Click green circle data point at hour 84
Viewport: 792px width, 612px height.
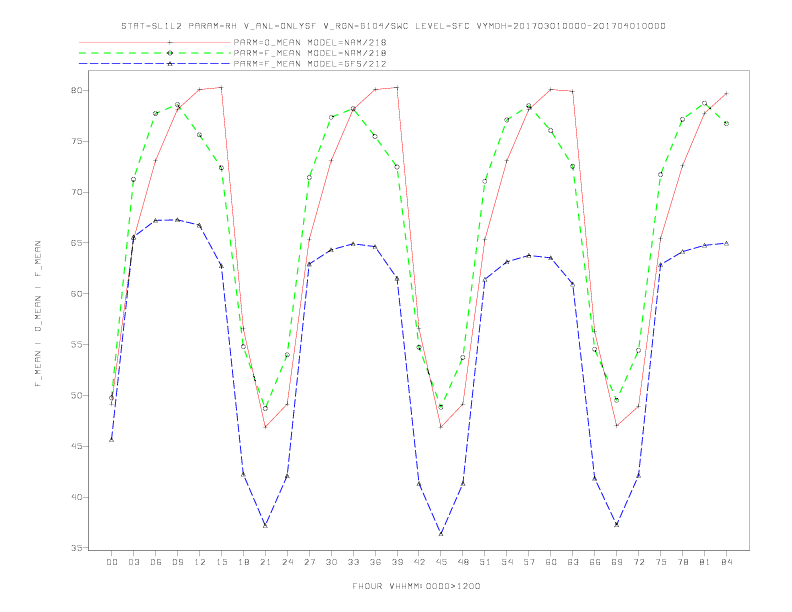(x=726, y=123)
